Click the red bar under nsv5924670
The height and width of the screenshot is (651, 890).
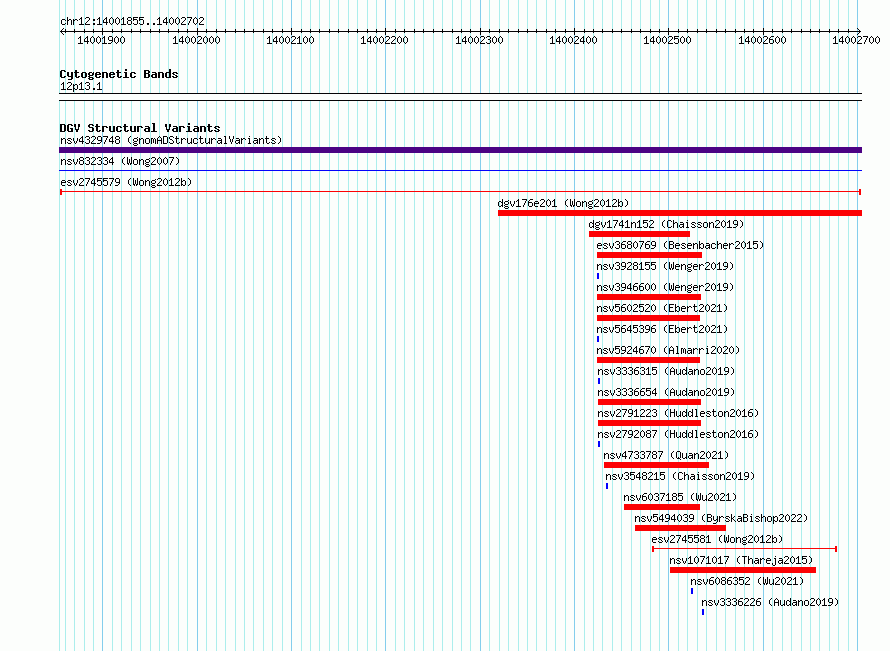(648, 360)
